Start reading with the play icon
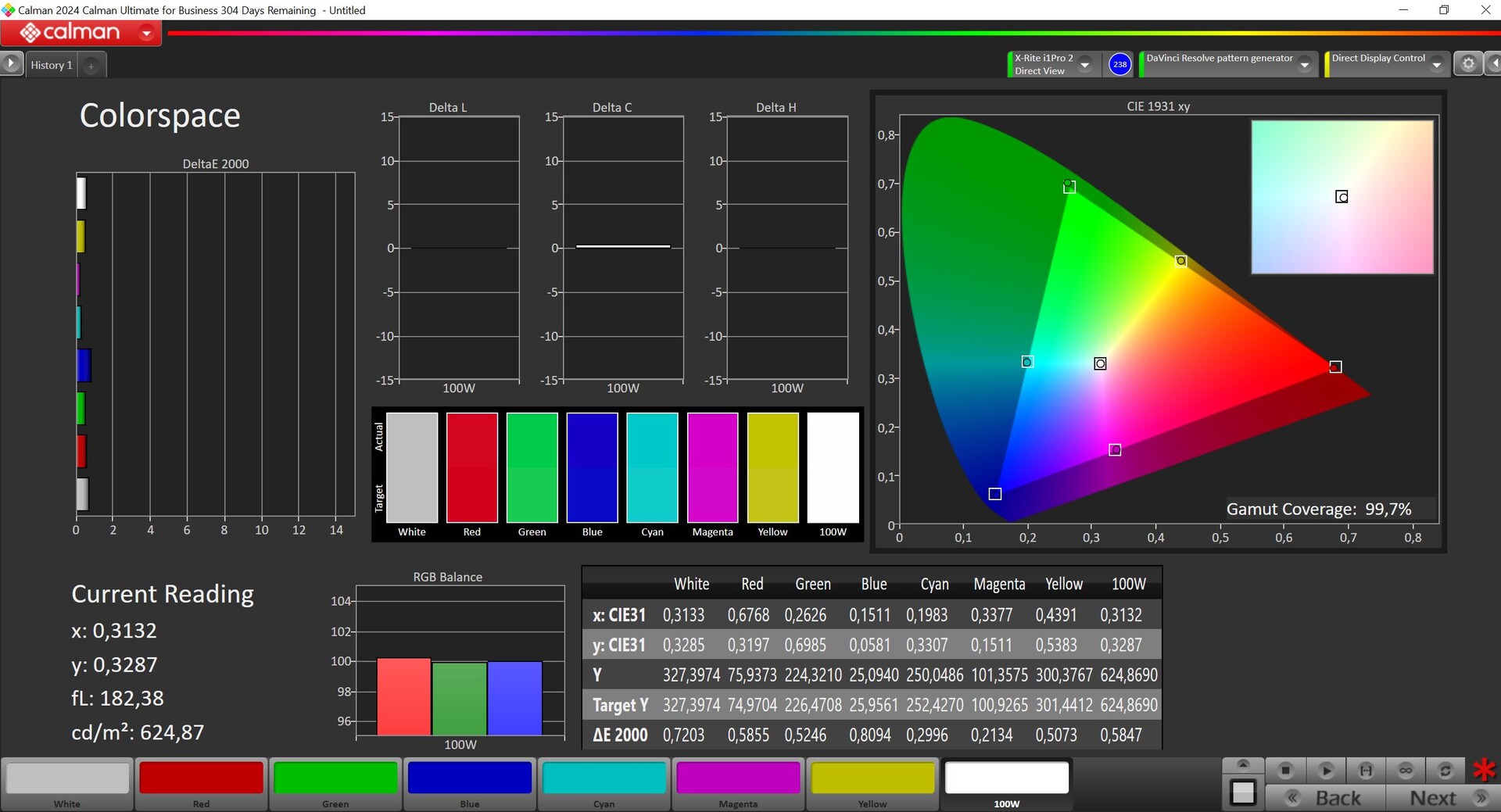The image size is (1501, 812). pos(1326,771)
